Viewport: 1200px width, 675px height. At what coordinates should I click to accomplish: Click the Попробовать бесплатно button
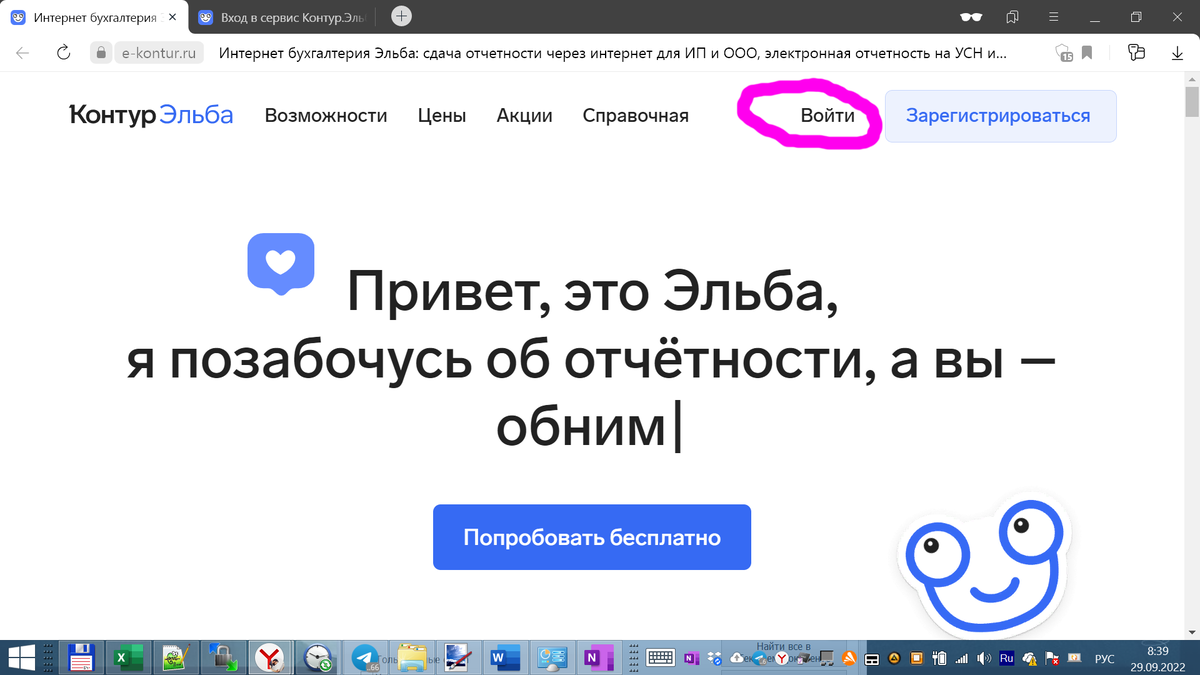[x=592, y=537]
